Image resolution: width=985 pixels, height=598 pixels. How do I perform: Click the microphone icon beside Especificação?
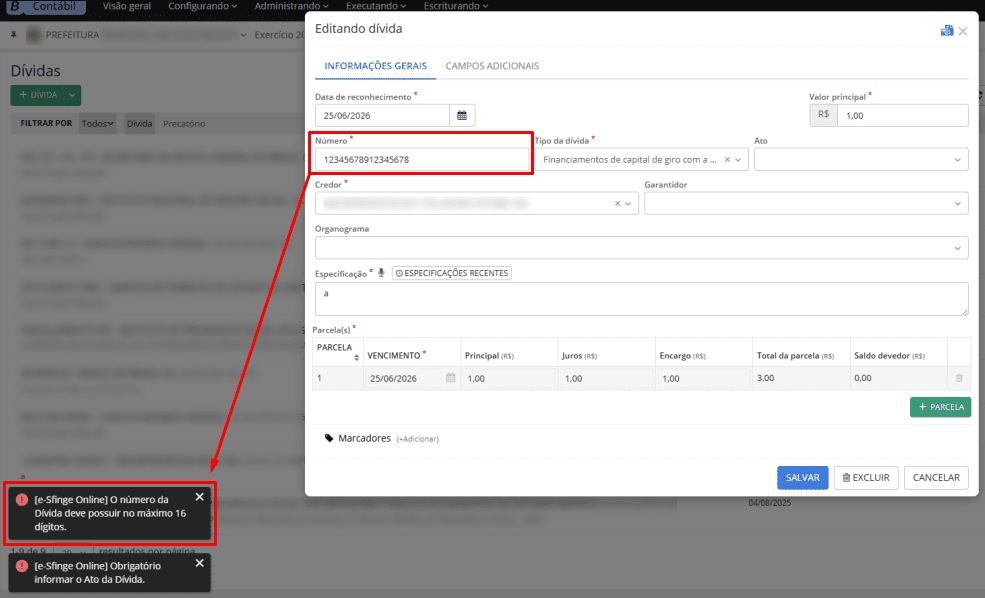[x=381, y=273]
